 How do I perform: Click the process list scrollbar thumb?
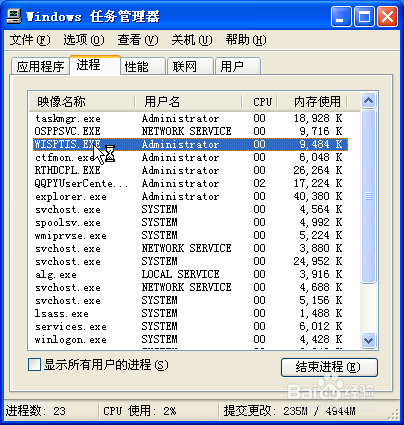tap(369, 197)
